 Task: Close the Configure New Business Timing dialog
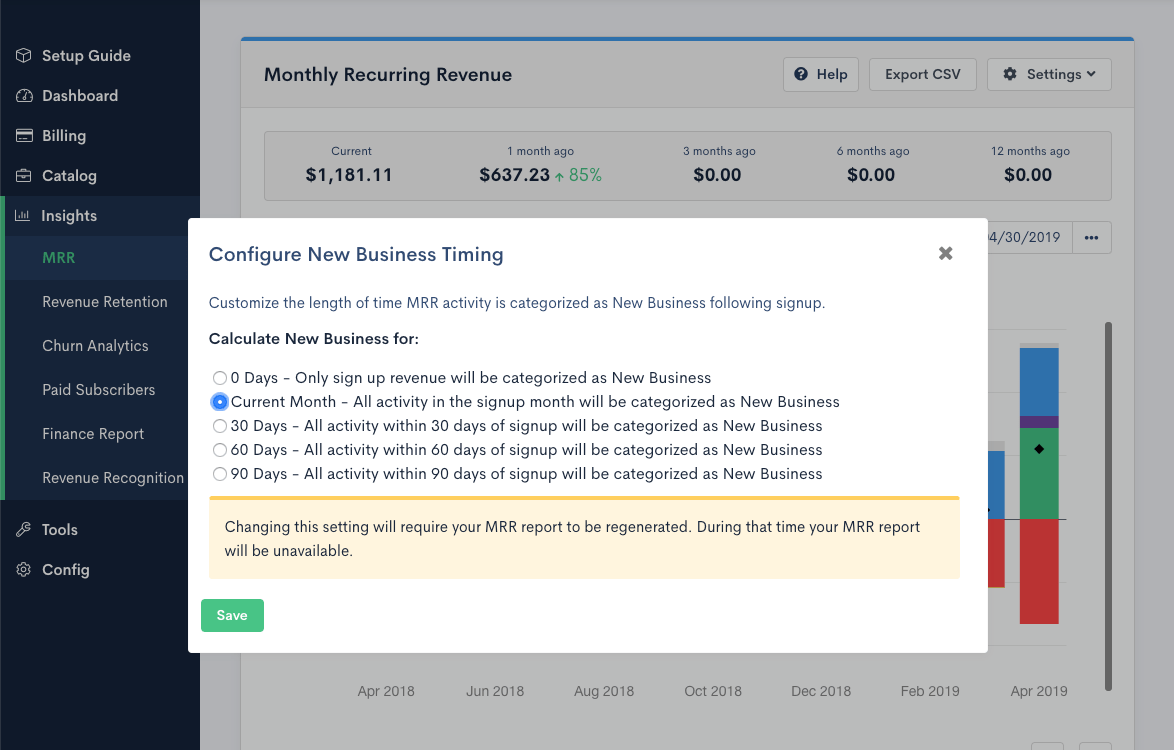(945, 254)
